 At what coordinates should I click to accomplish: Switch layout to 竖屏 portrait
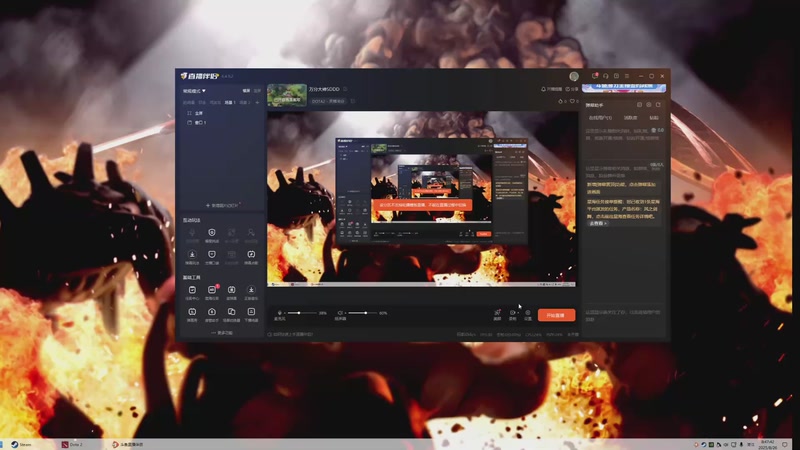257,91
